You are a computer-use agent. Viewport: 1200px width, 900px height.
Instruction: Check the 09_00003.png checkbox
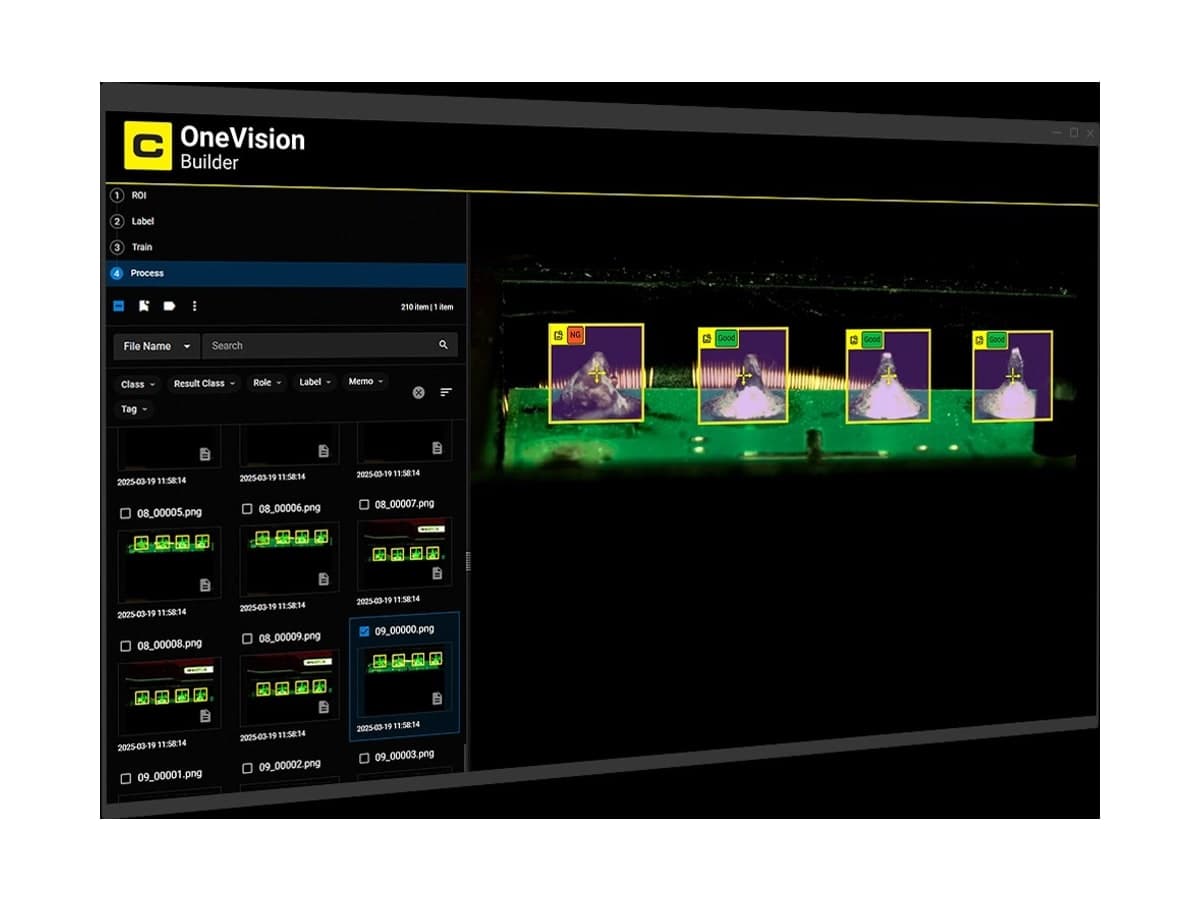click(x=364, y=758)
